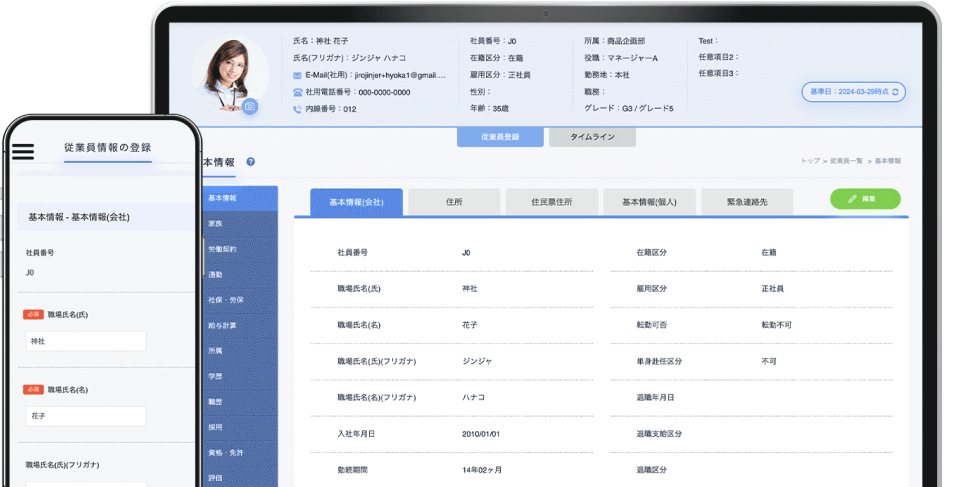Open 給与計算 from the sidebar
Viewport: 953px width, 487px height.
(x=221, y=325)
